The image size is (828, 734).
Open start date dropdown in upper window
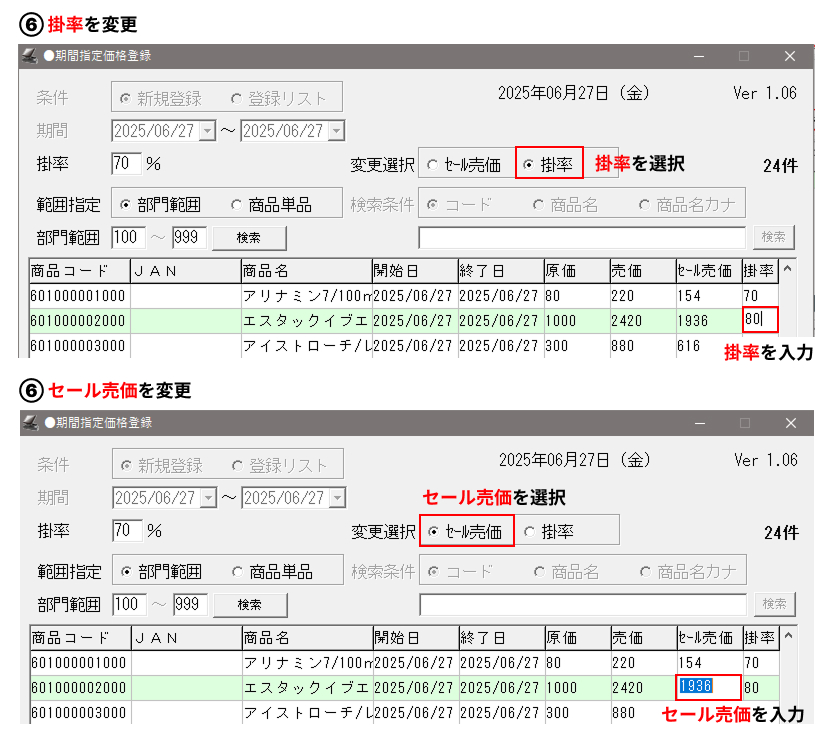coord(207,131)
